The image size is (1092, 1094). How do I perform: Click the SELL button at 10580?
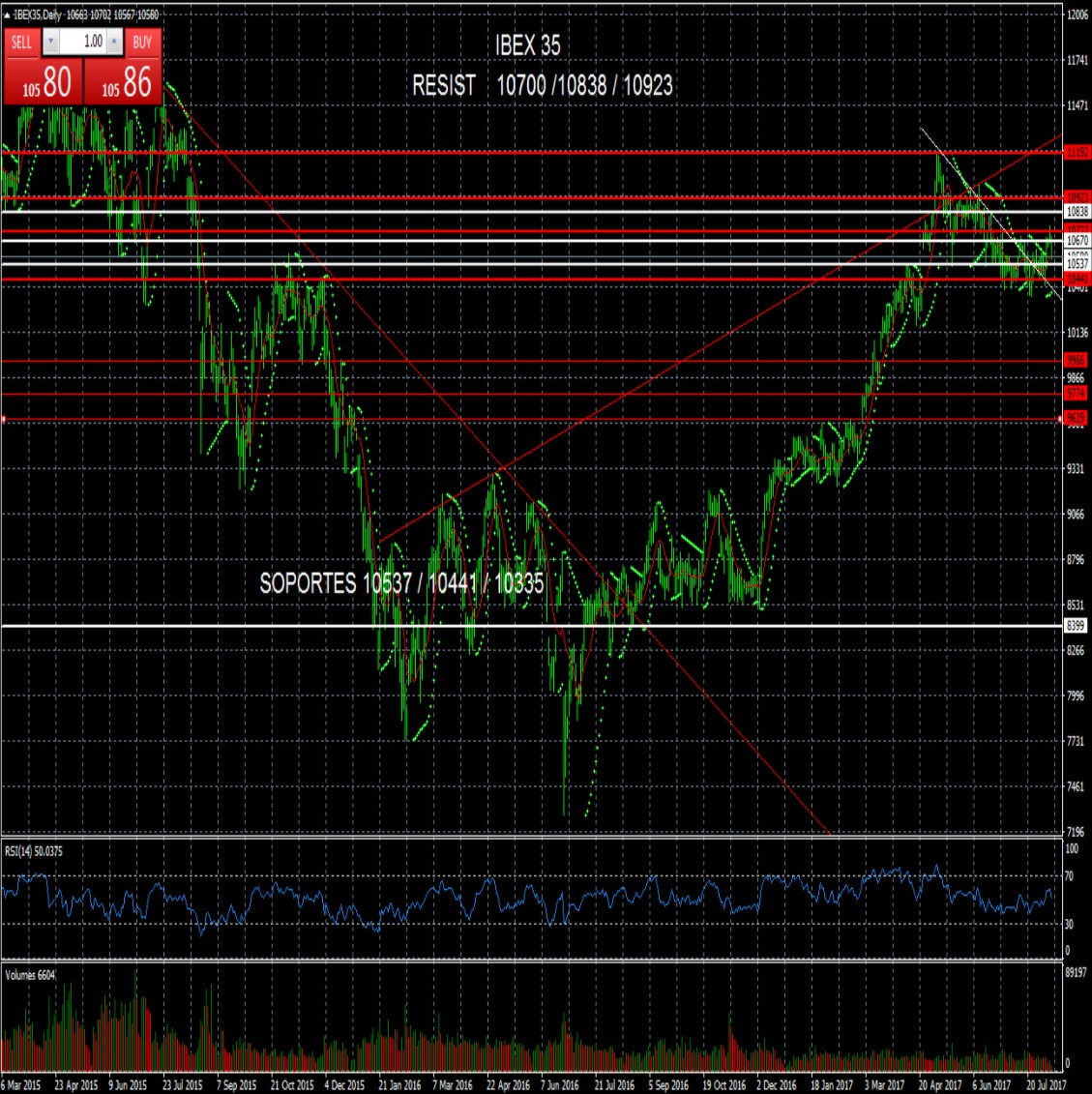(x=44, y=80)
